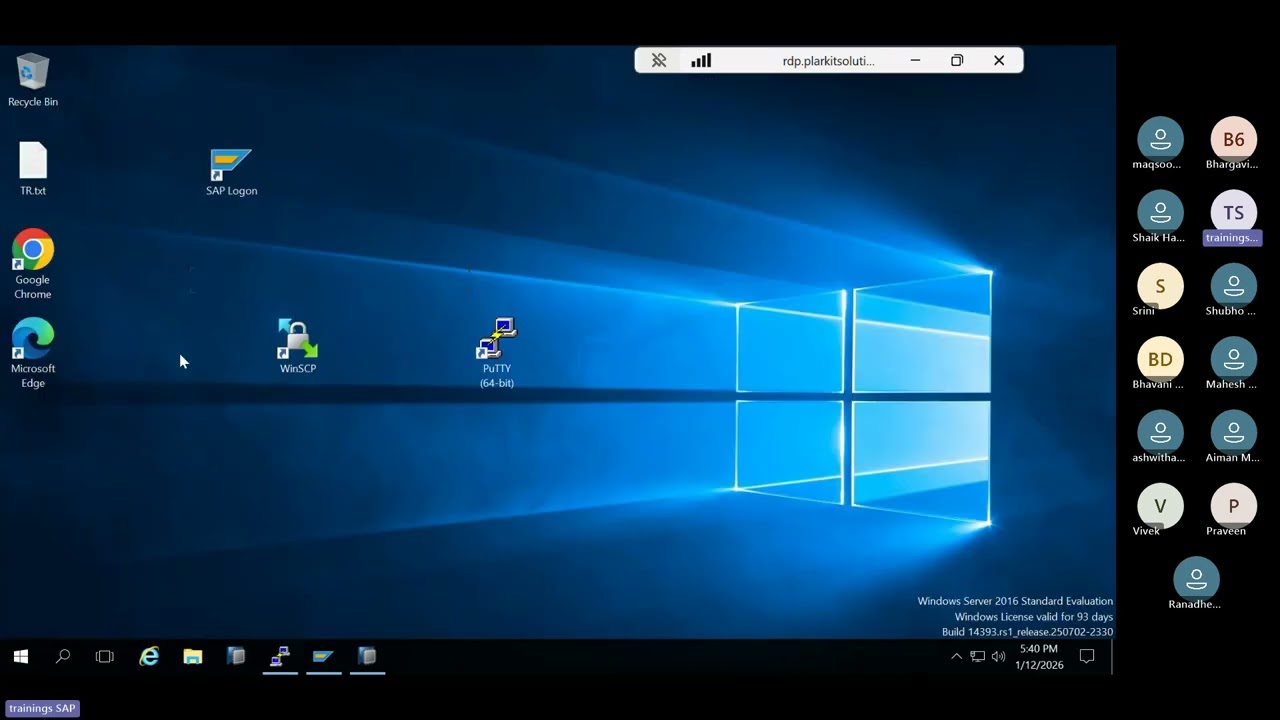The width and height of the screenshot is (1280, 720).
Task: Switch to PuTTY in the taskbar
Action: pyautogui.click(x=280, y=657)
